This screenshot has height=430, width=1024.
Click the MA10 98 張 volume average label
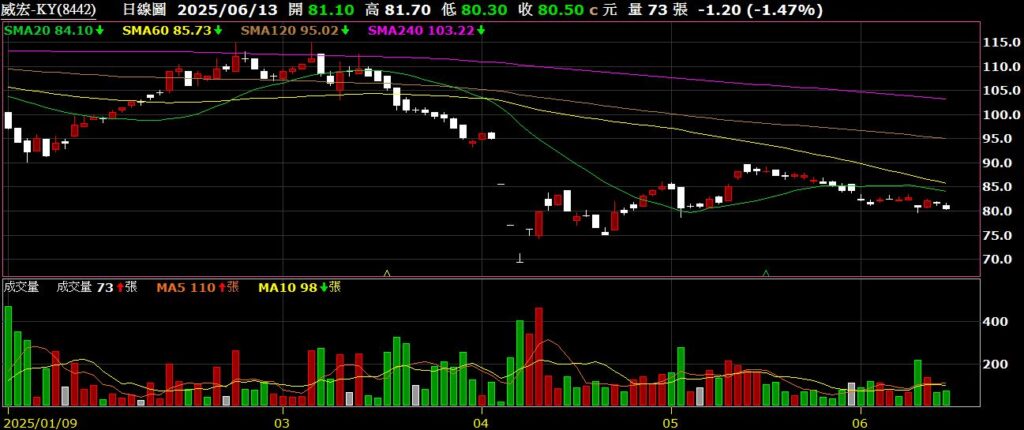299,286
